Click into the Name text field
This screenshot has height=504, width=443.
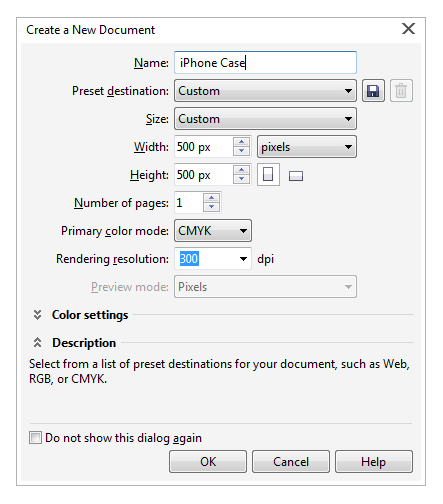tap(265, 63)
